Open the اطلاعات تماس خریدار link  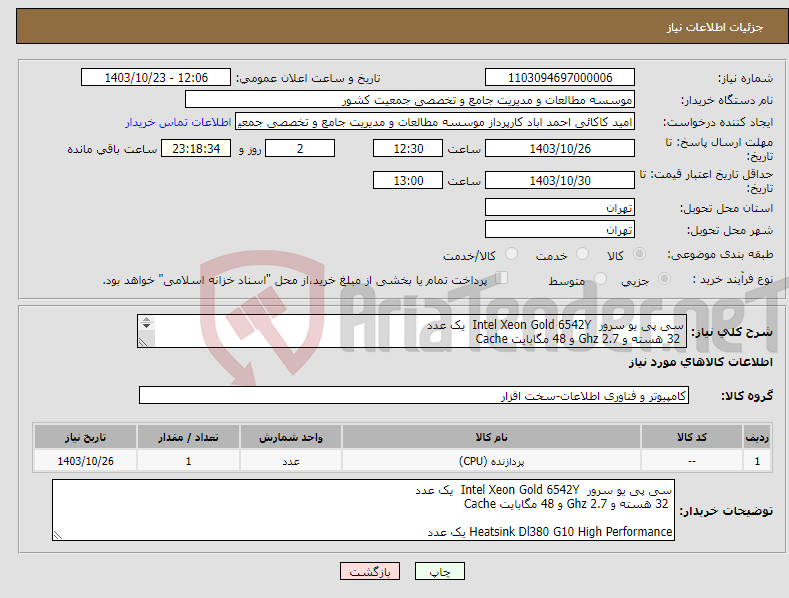(178, 122)
